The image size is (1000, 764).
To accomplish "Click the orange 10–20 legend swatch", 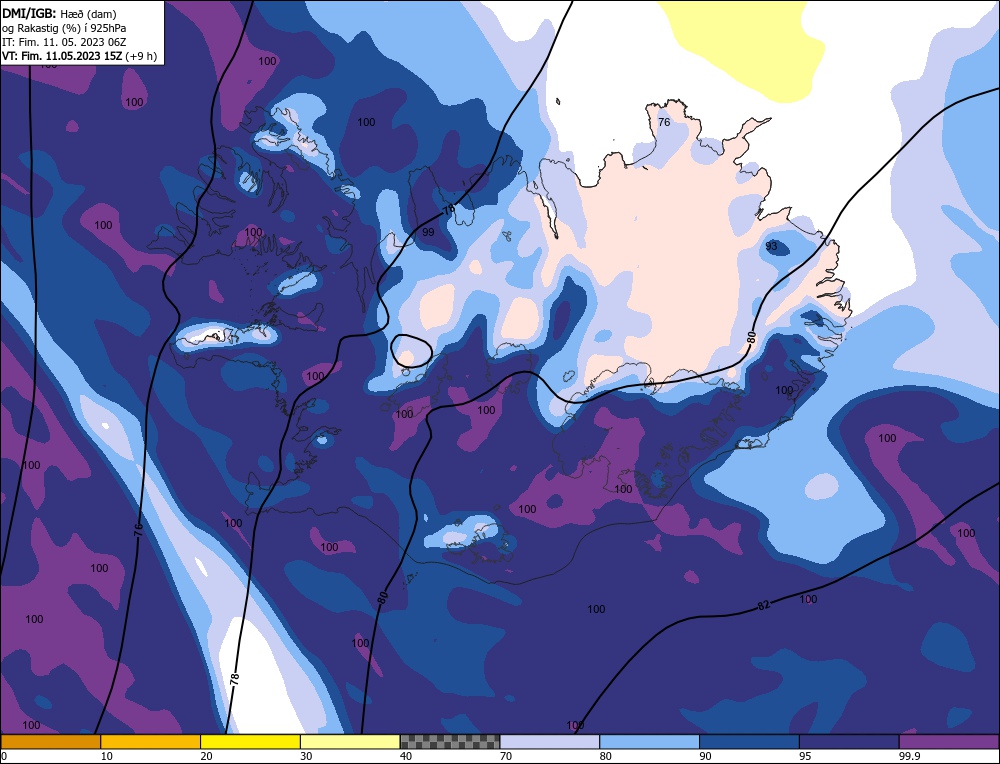I will [151, 742].
